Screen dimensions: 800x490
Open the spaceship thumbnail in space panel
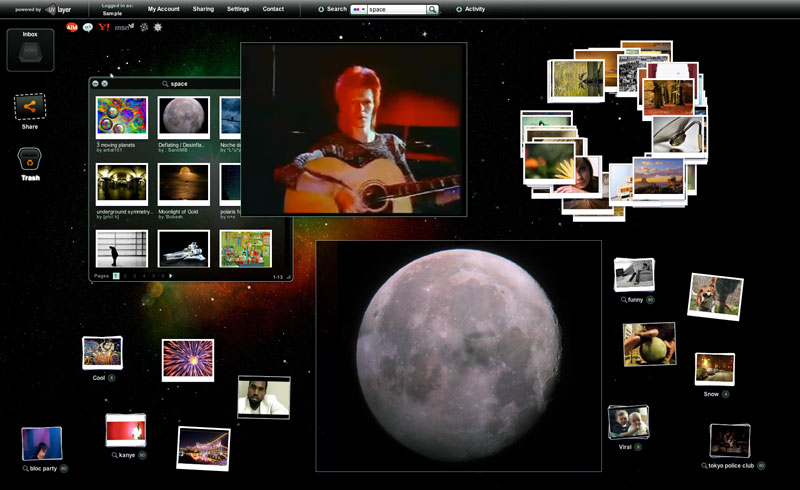(184, 249)
